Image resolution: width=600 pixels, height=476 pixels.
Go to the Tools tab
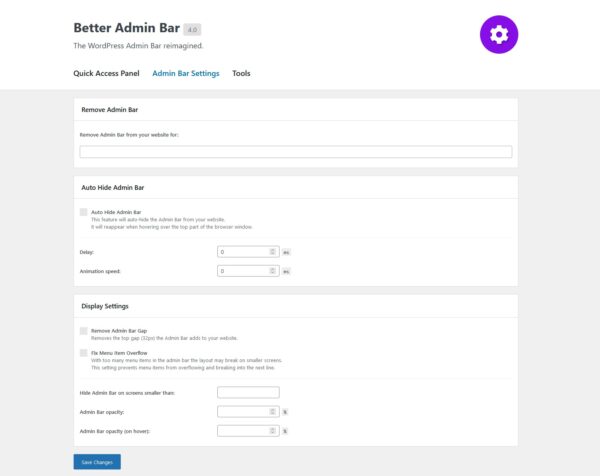(241, 73)
